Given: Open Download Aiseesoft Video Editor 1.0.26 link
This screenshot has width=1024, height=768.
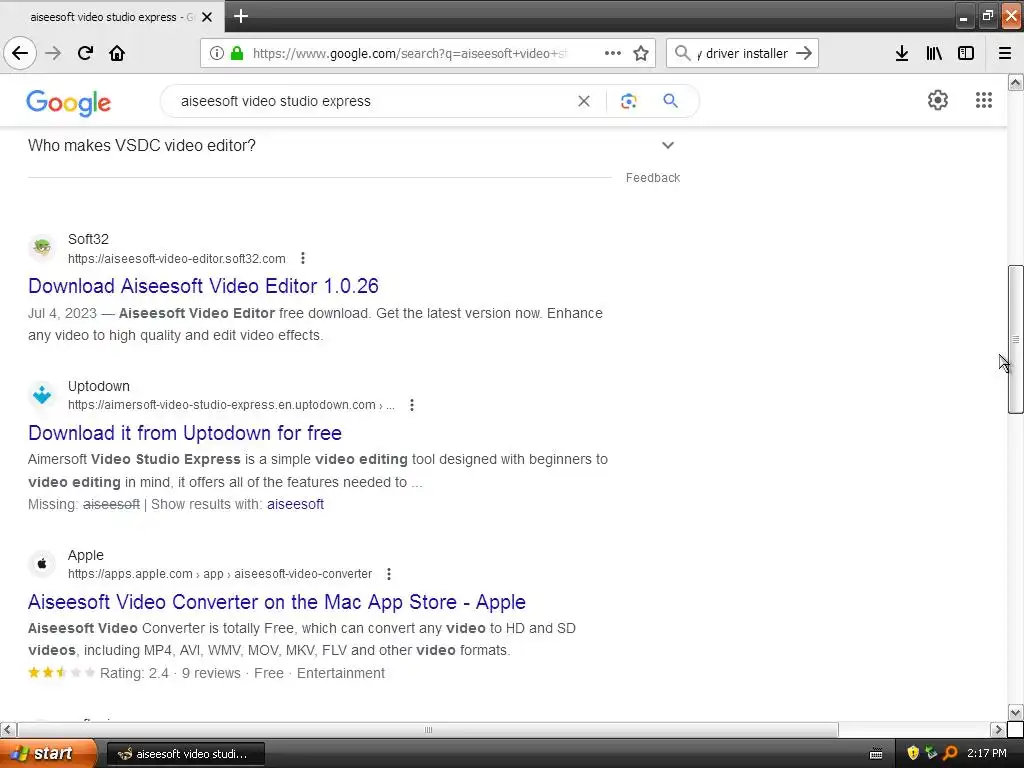Looking at the screenshot, I should click(203, 286).
